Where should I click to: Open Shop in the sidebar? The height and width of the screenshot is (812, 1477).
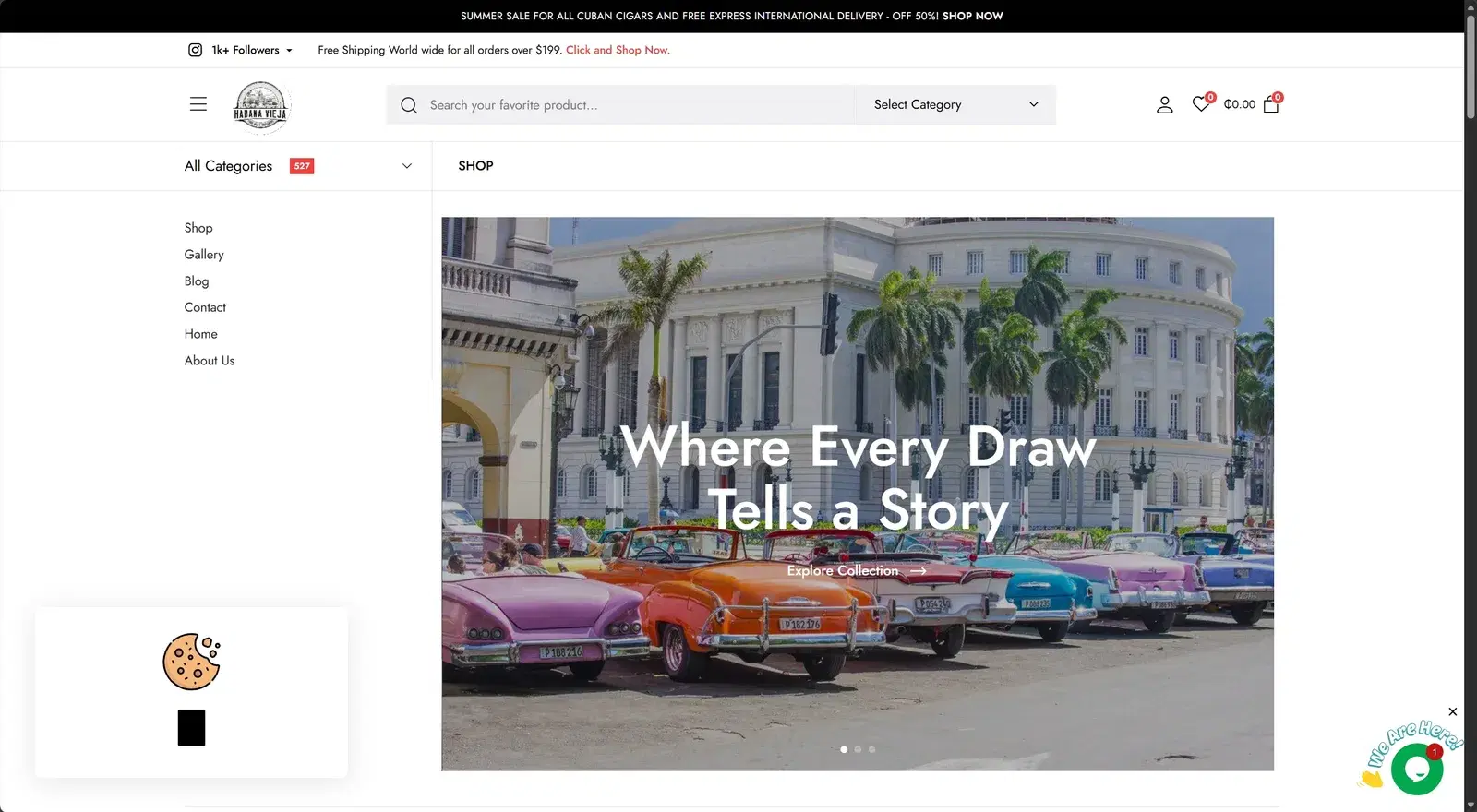[x=198, y=228]
